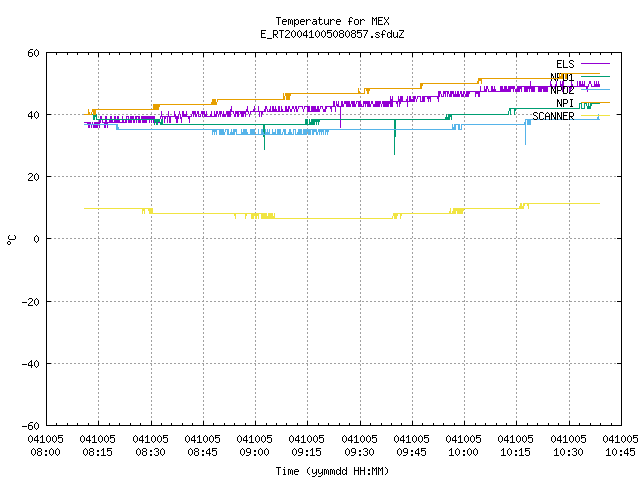The image size is (640, 480).
Task: Click the green NPU1 legend line sample
Action: tap(595, 76)
